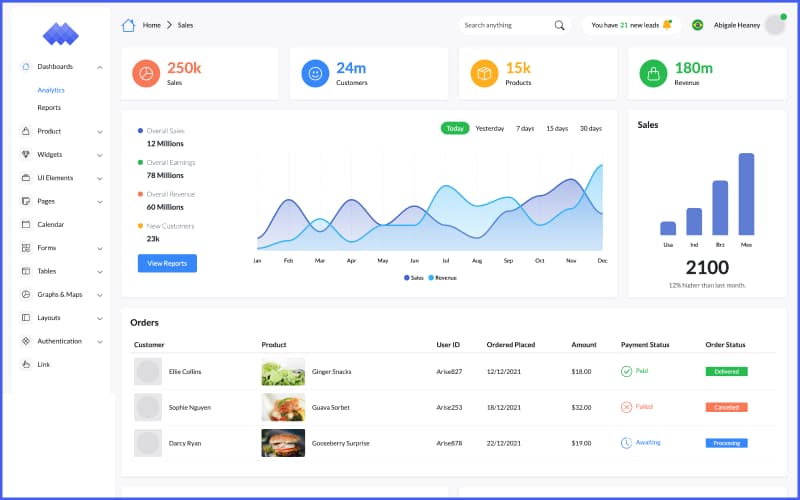Viewport: 800px width, 500px height.
Task: Open Analytics under Dashboards
Action: [x=51, y=90]
